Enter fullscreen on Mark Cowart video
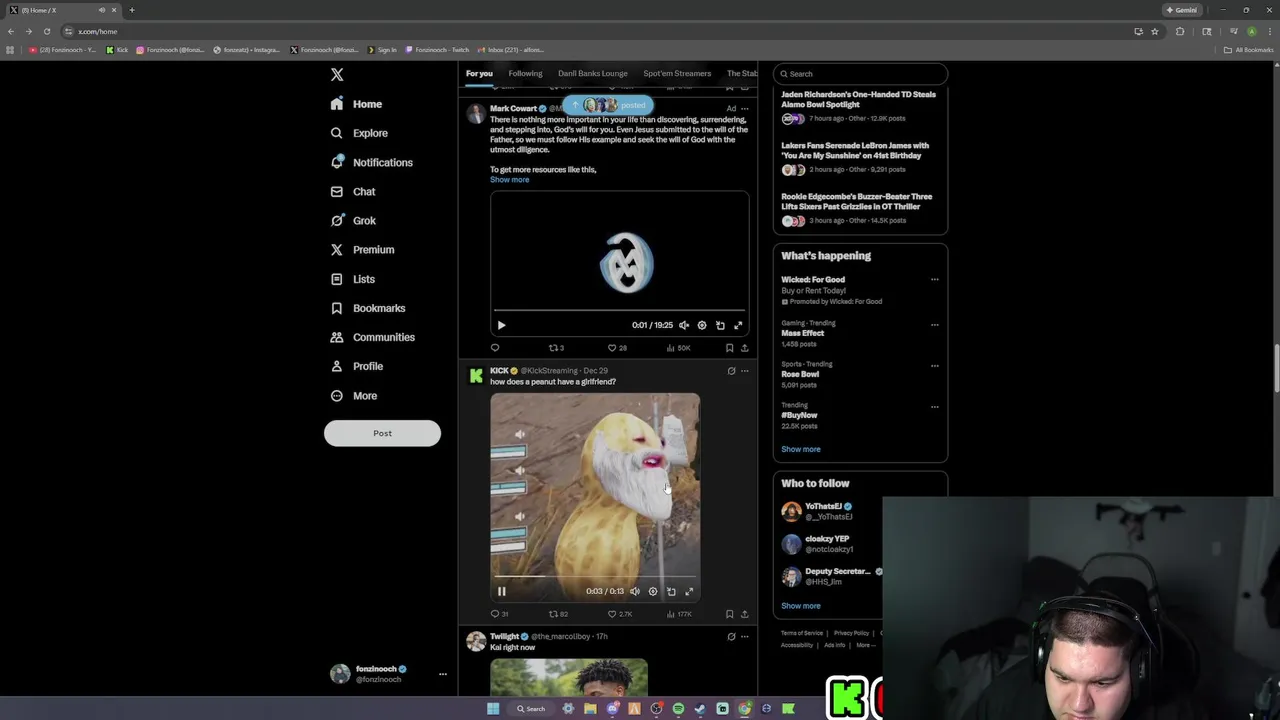 pos(738,325)
